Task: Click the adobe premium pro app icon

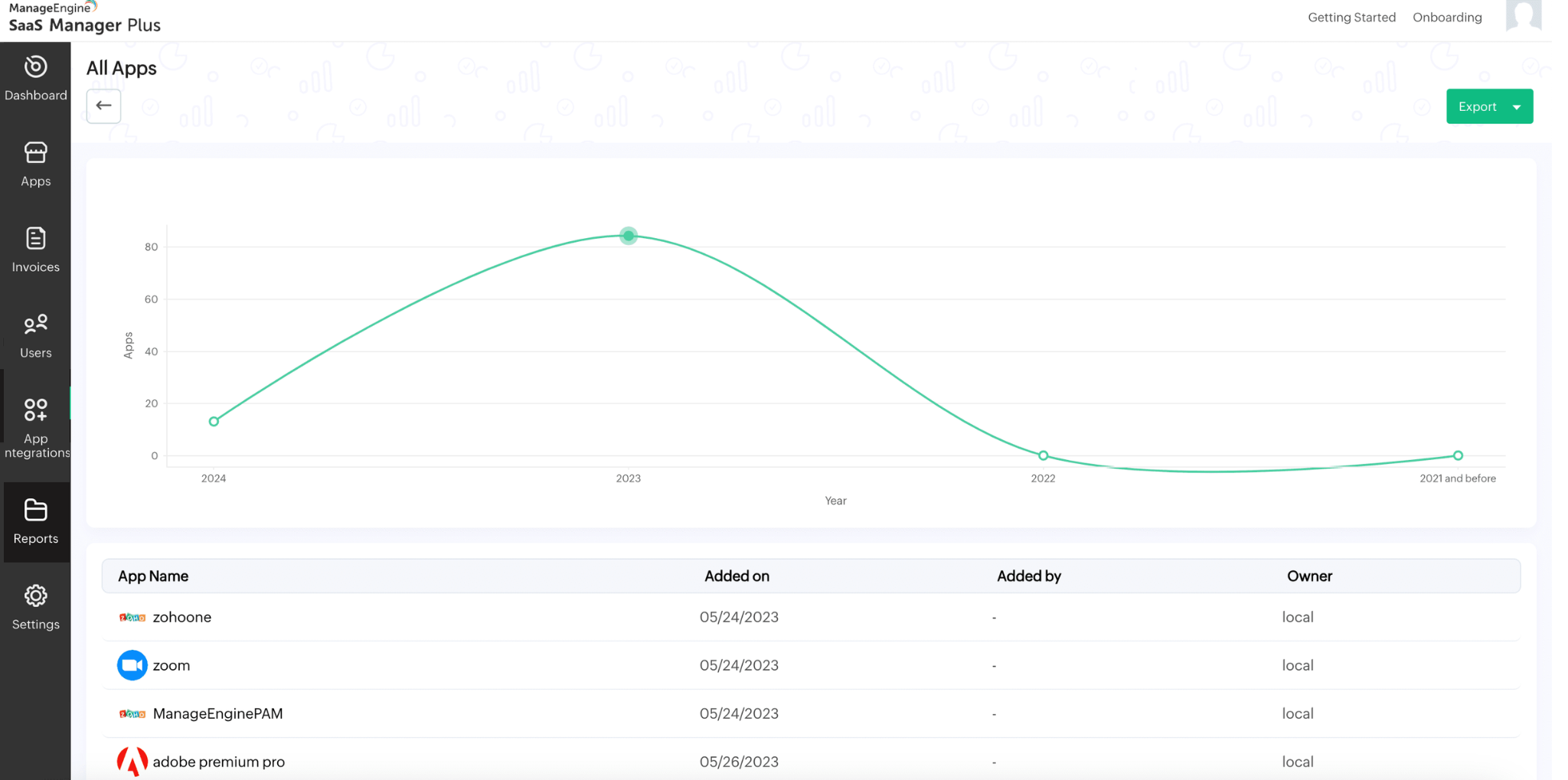Action: coord(132,761)
